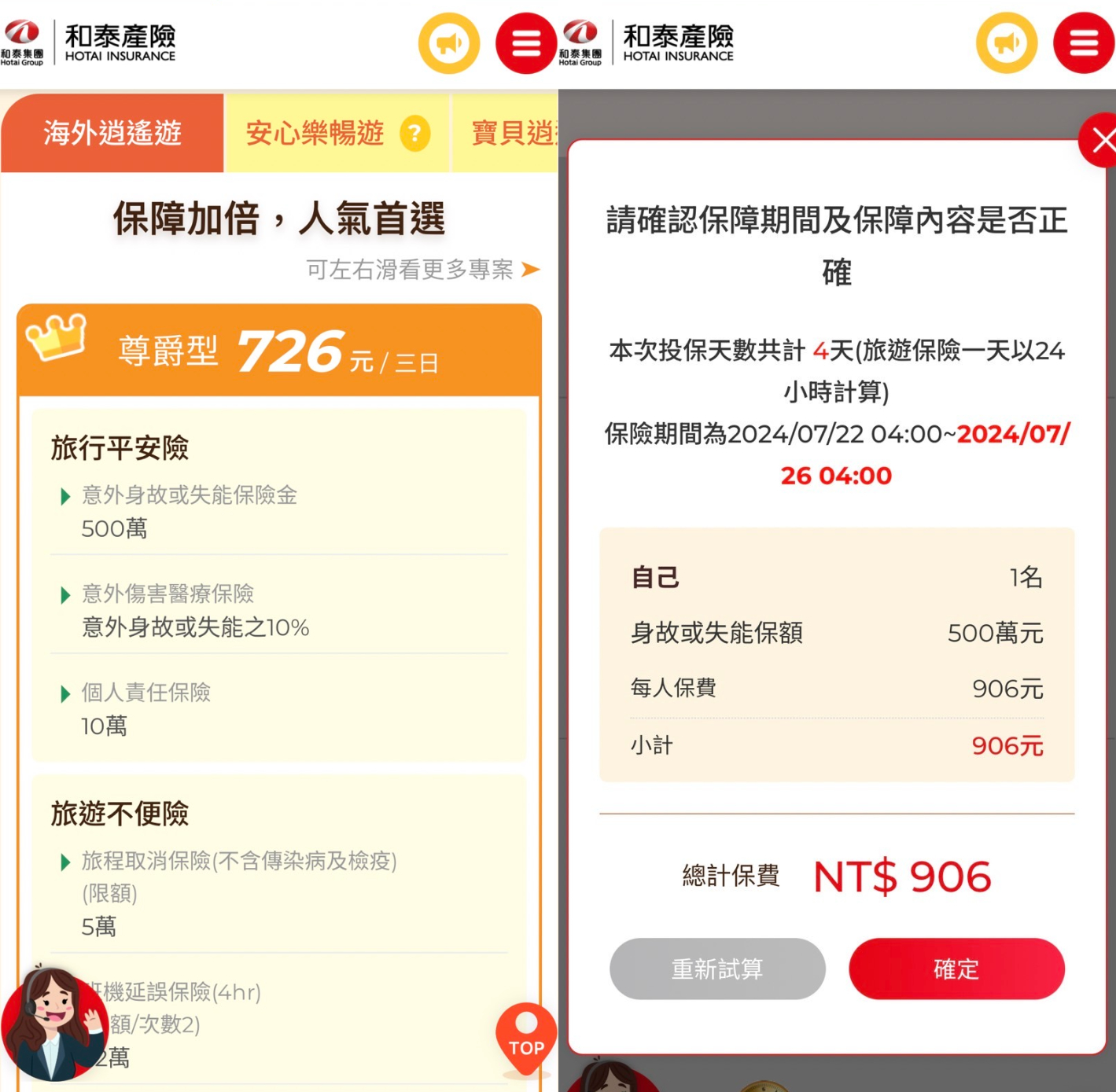1116x1092 pixels.
Task: Tap the megaphone icon on right screen header
Action: [1007, 43]
